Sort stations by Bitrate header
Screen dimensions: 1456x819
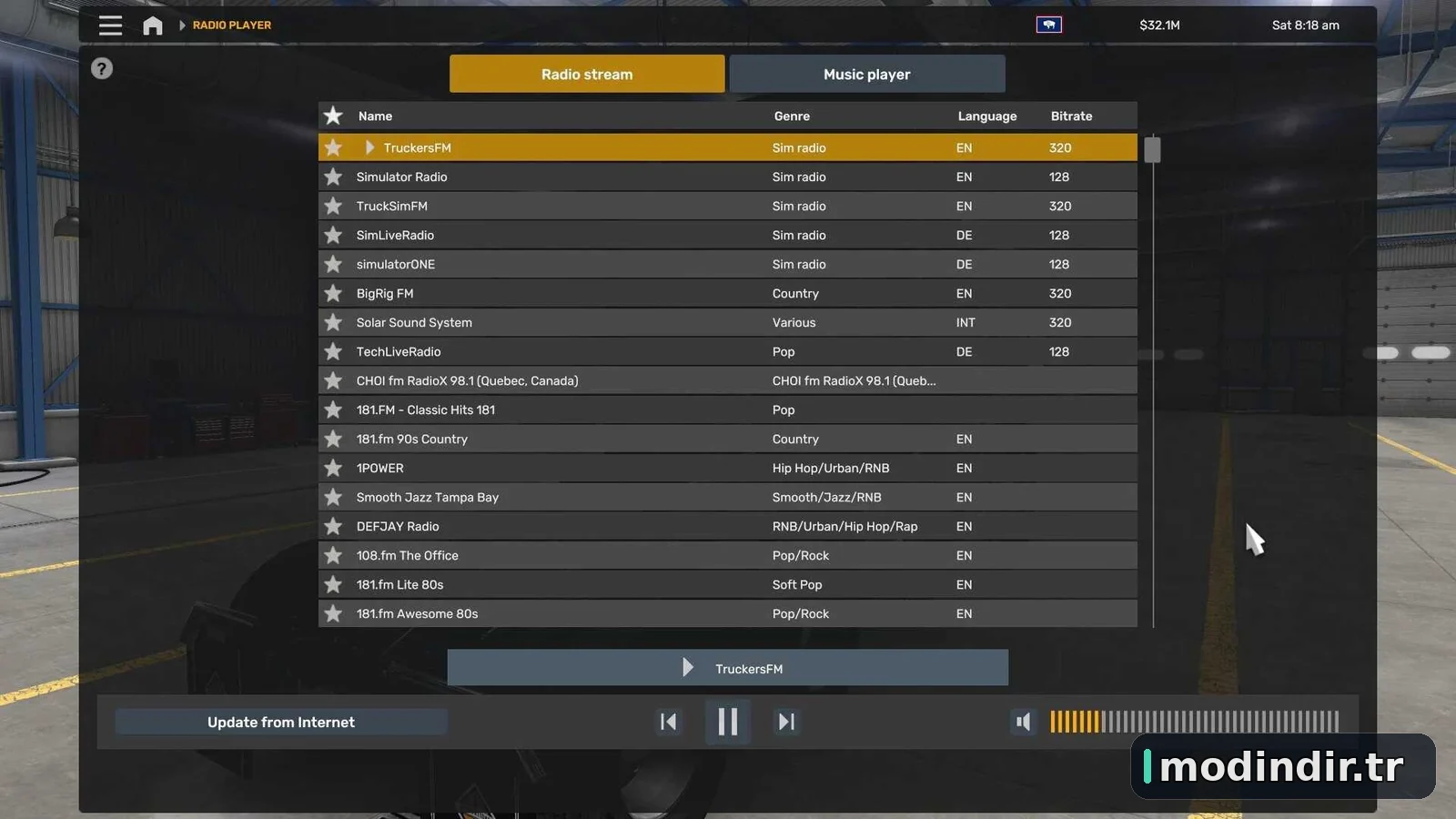pos(1071,116)
